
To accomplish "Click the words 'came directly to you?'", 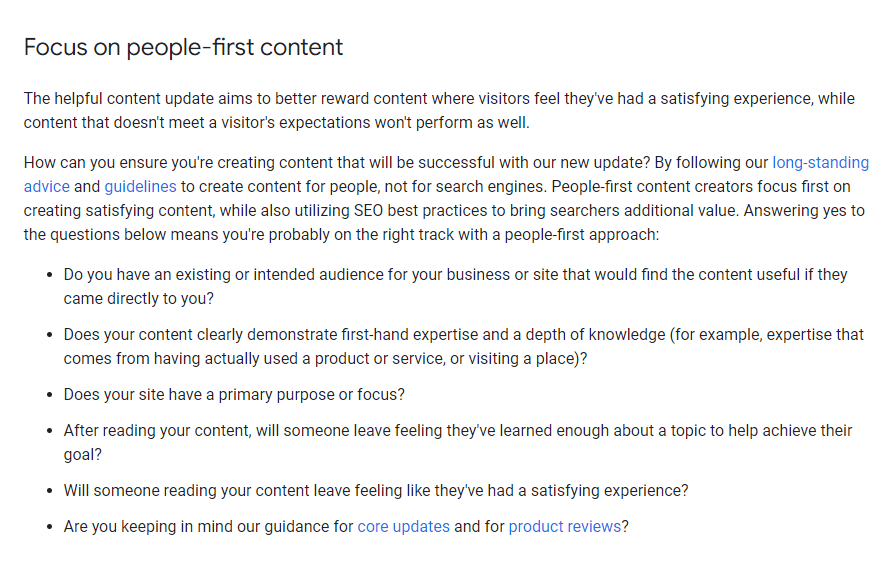I will click(x=139, y=299).
